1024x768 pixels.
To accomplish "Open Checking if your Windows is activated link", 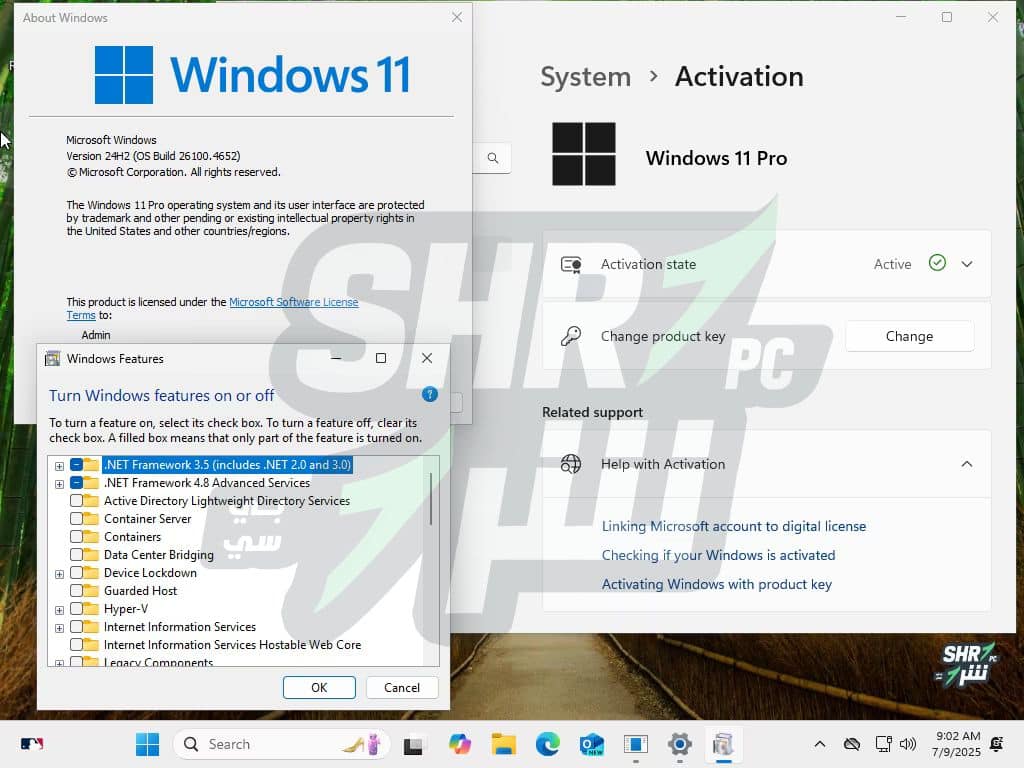I will point(718,555).
